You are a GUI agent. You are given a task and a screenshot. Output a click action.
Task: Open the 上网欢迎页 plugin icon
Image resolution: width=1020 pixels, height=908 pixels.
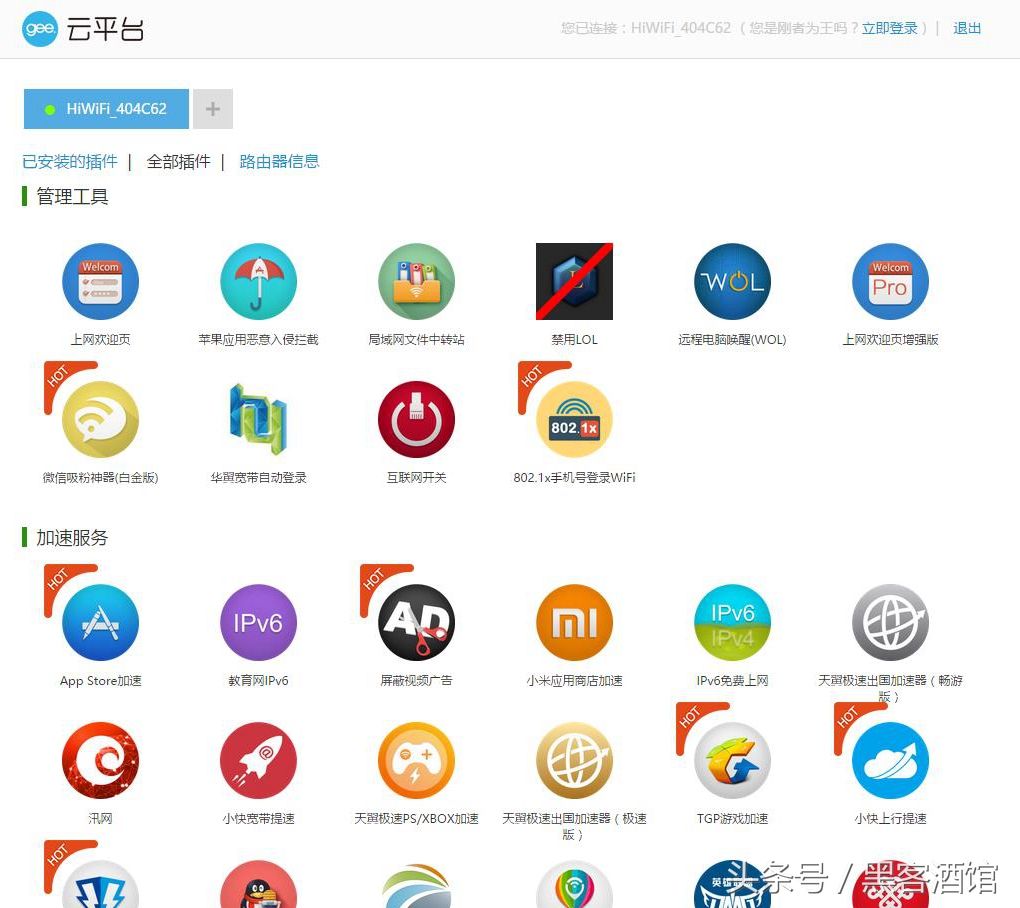(x=100, y=282)
